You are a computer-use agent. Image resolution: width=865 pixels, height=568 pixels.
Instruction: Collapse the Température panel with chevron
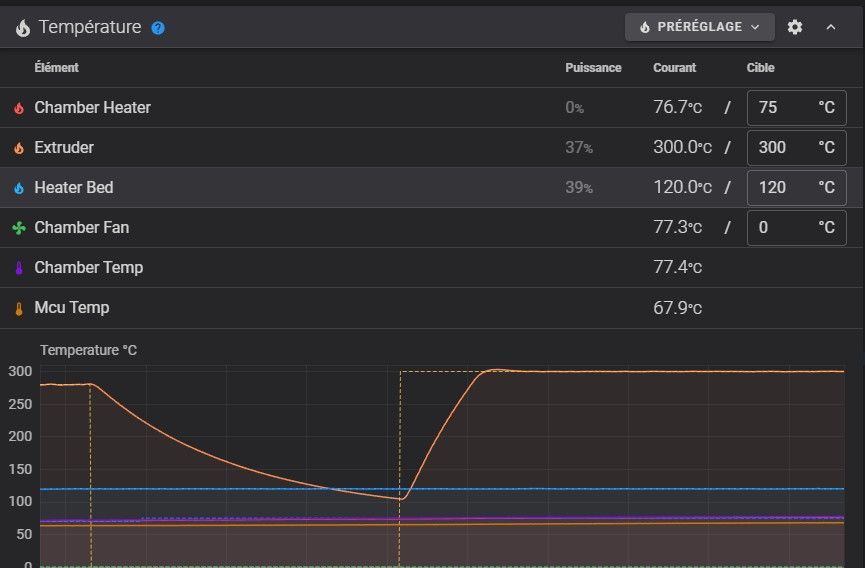831,27
